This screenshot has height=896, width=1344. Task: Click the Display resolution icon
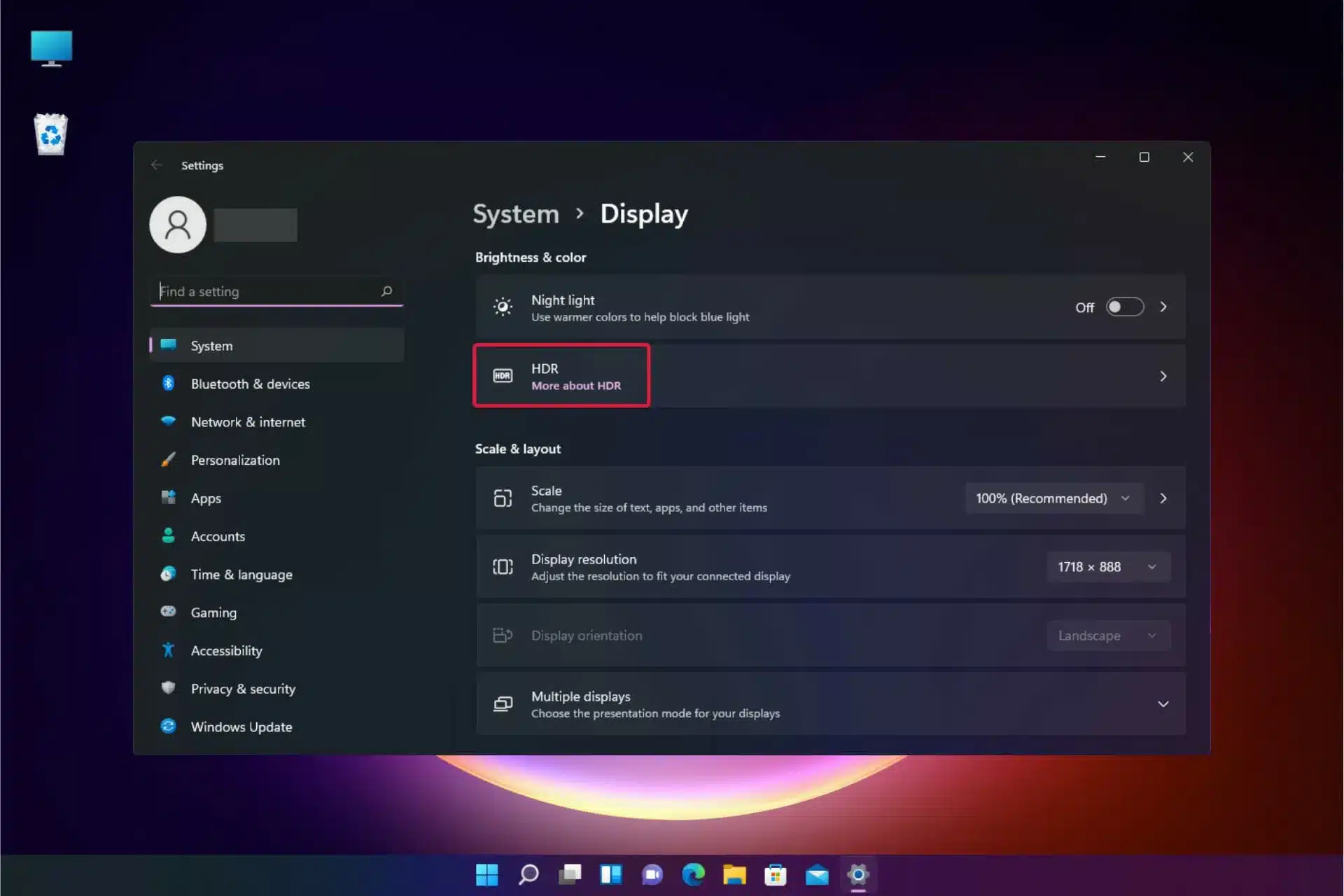502,566
